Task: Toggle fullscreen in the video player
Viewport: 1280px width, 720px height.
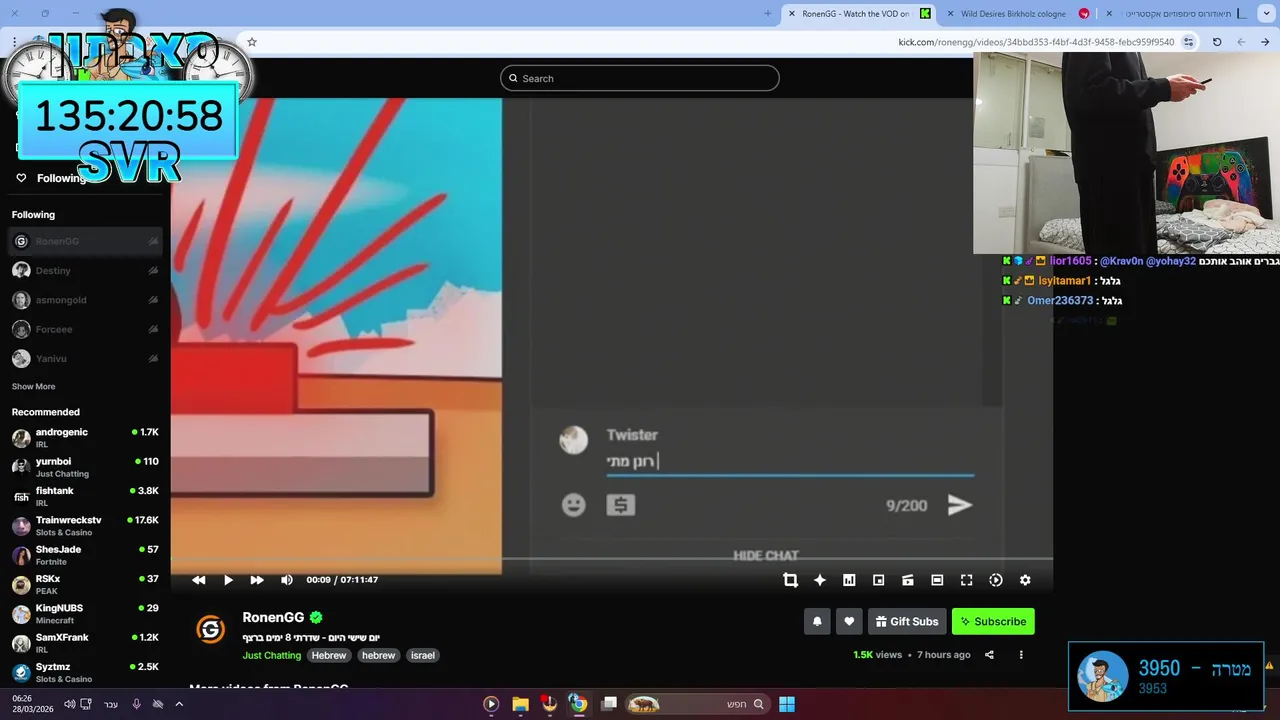Action: (x=966, y=580)
